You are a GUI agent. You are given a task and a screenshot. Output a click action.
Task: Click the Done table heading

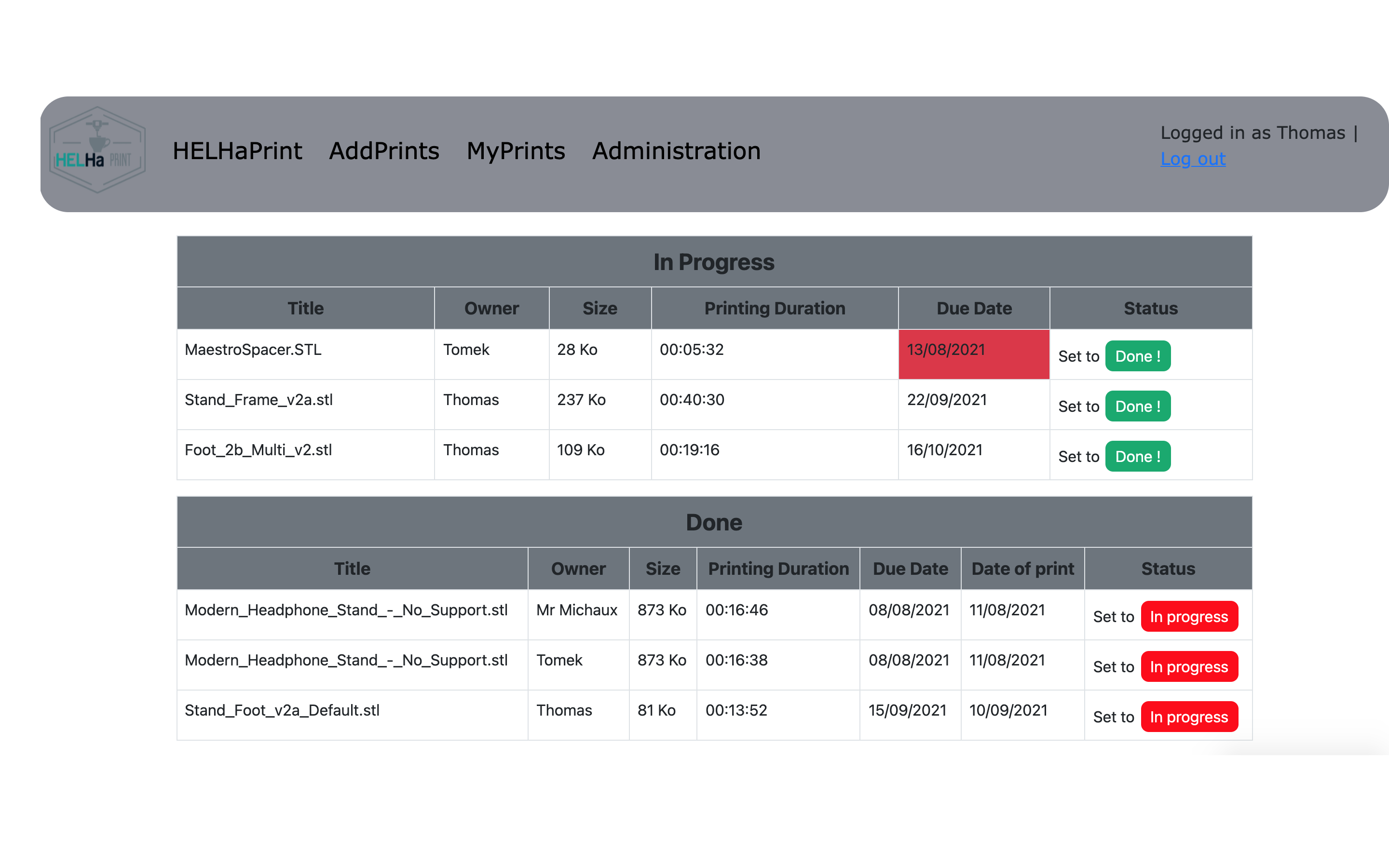[714, 522]
